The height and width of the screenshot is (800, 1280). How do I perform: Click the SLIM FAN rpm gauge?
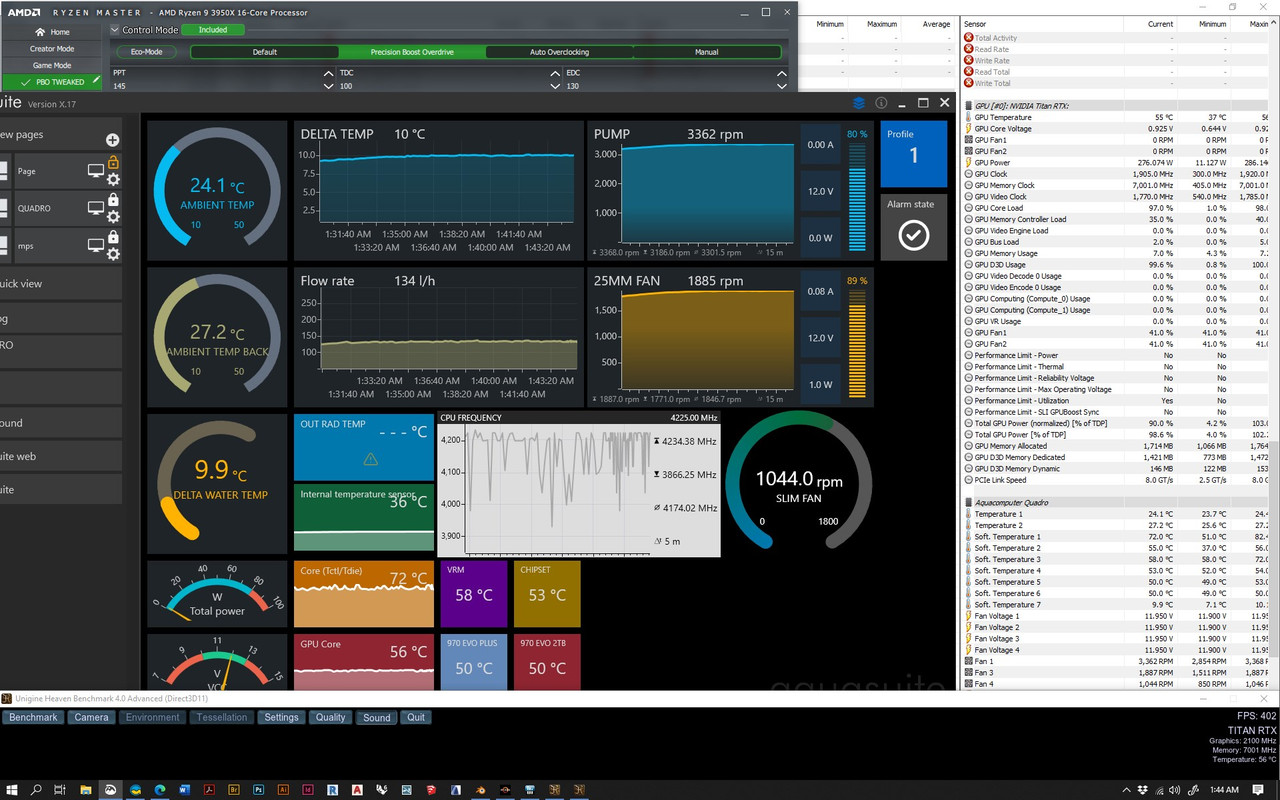[798, 482]
